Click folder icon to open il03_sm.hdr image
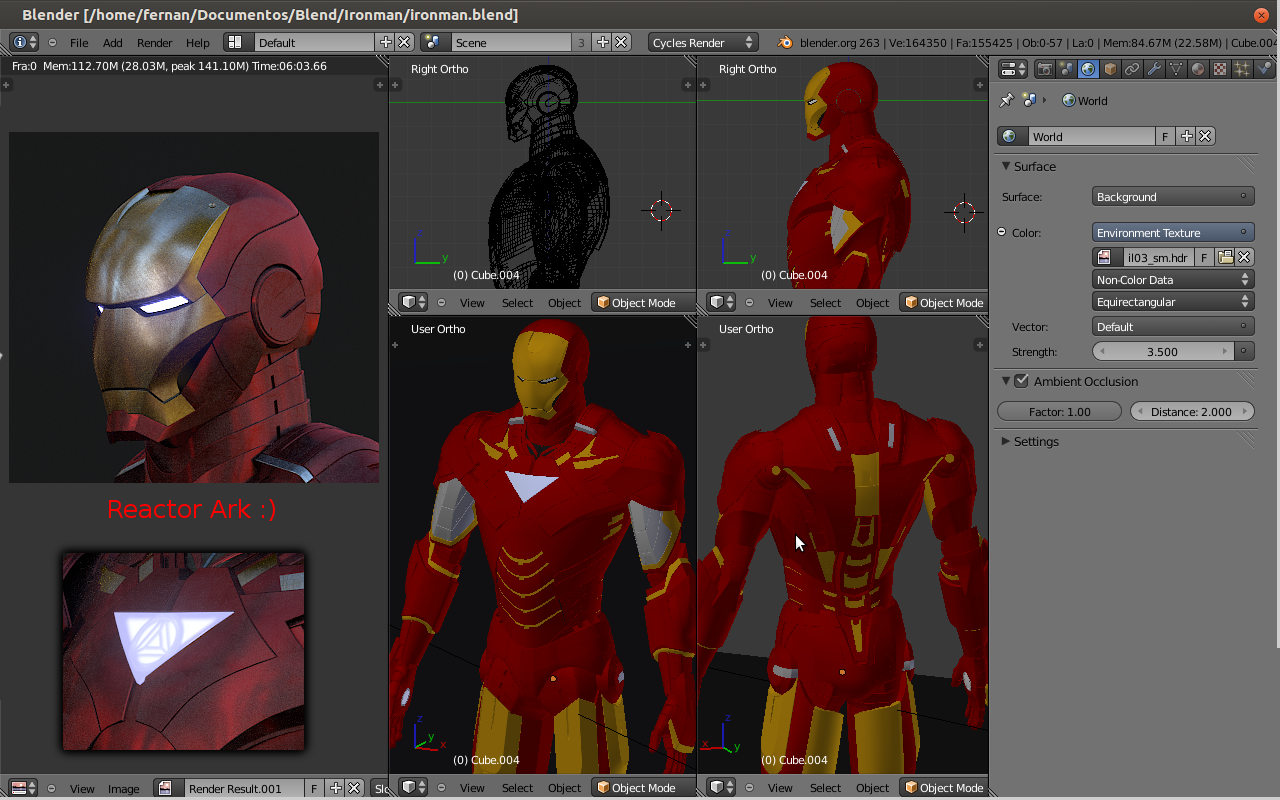 click(x=1225, y=257)
